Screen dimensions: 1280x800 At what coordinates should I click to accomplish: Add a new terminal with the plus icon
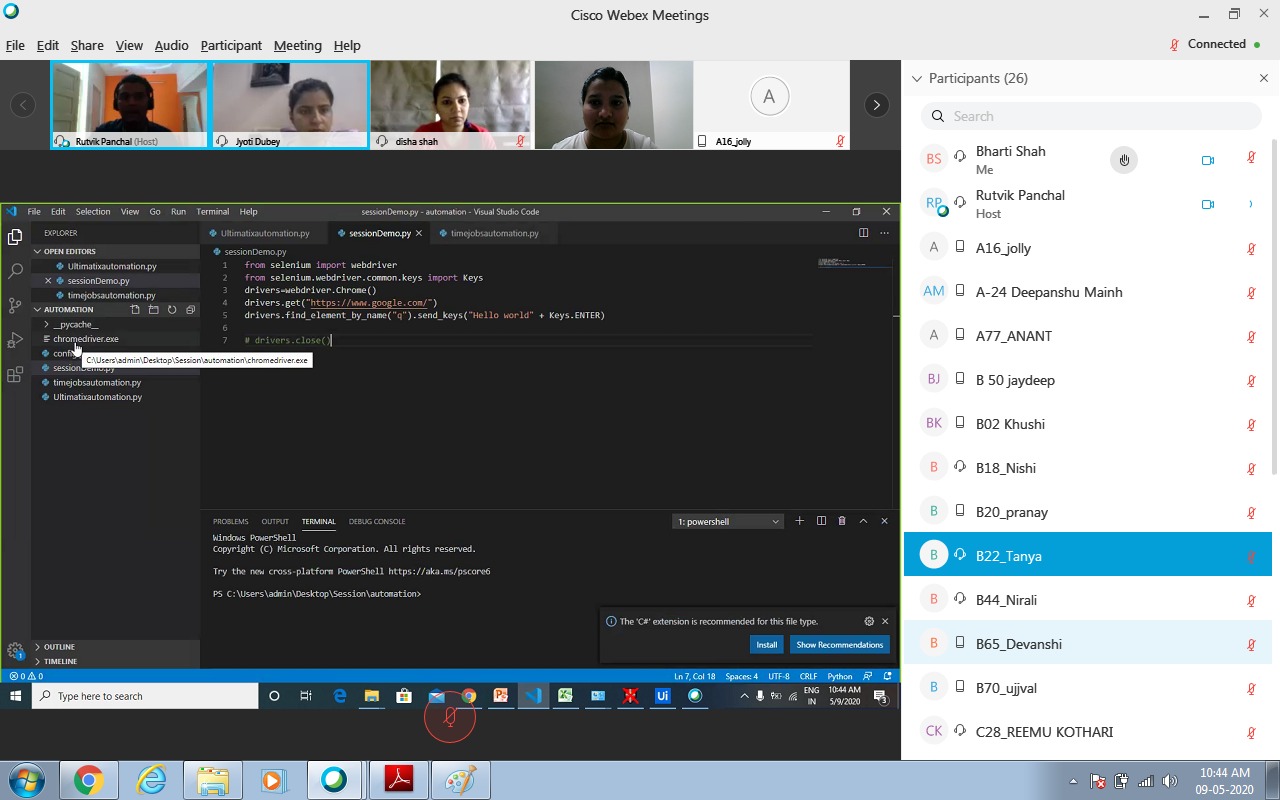pos(799,521)
